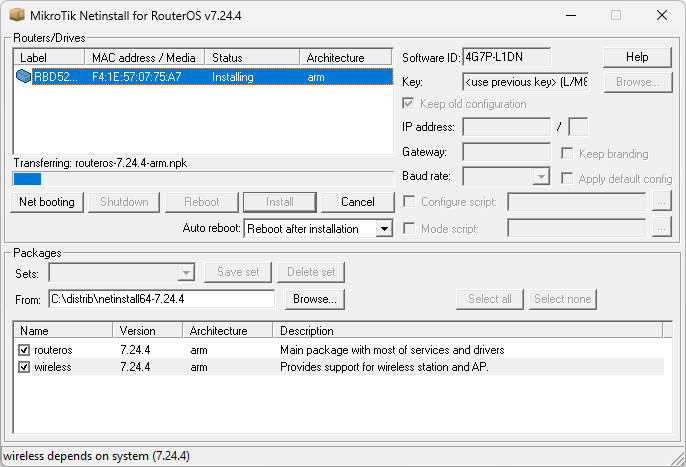
Task: Cancel the running installation
Action: [x=358, y=202]
